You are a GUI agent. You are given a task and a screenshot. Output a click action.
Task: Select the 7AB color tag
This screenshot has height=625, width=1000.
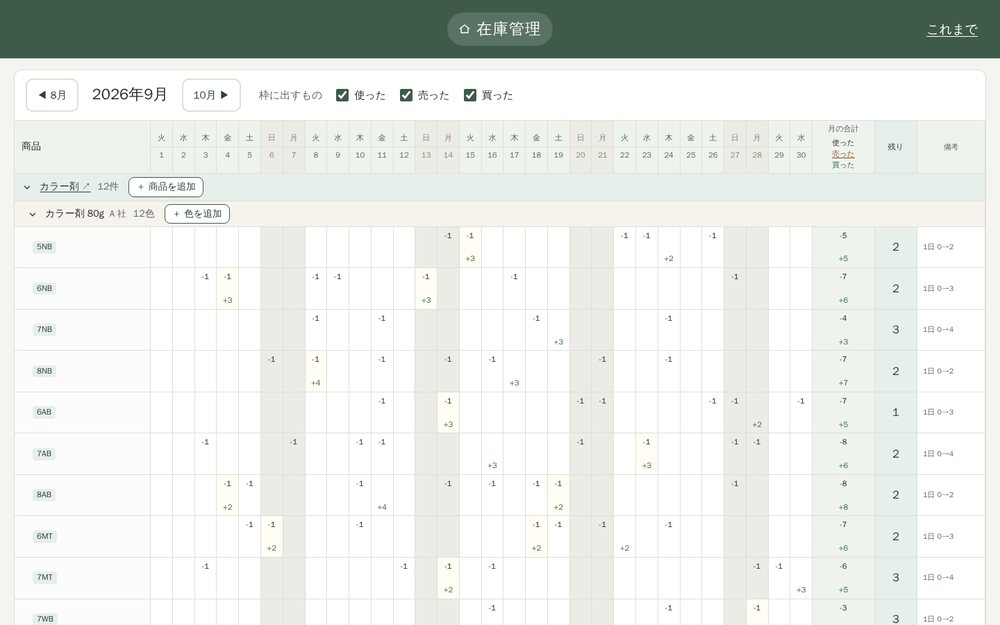[x=44, y=453]
